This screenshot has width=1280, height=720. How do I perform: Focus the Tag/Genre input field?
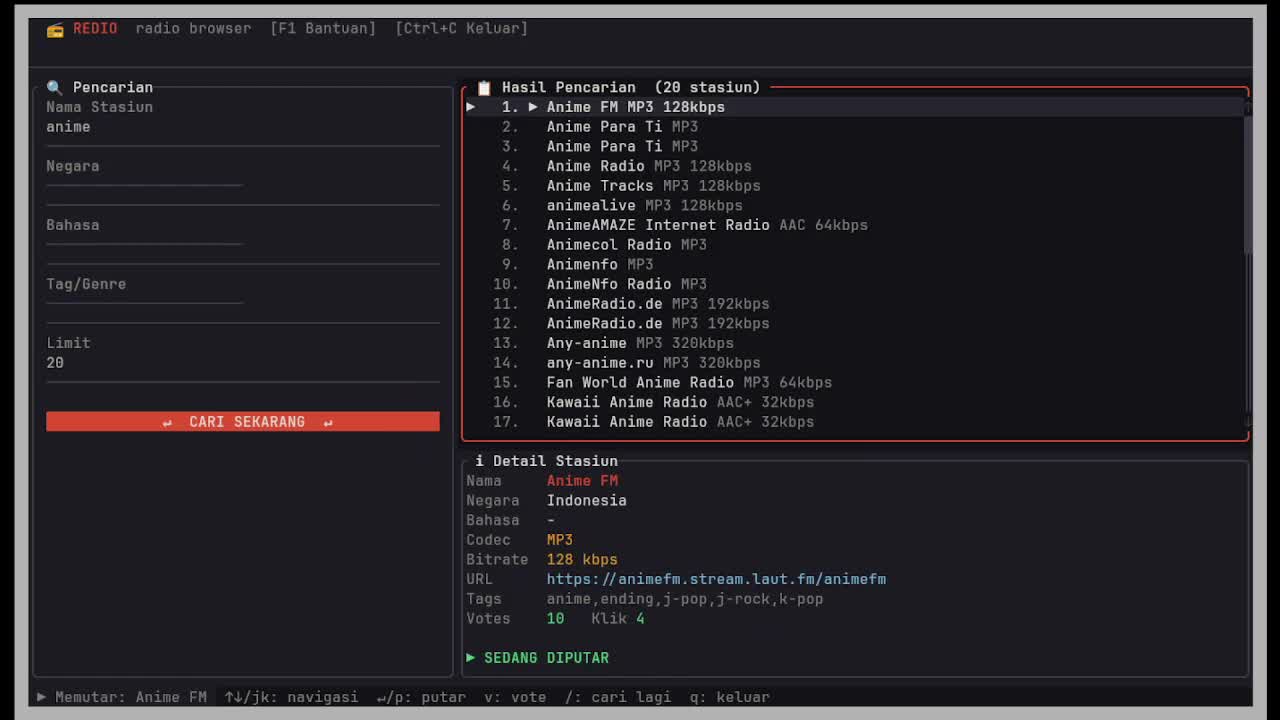click(243, 304)
